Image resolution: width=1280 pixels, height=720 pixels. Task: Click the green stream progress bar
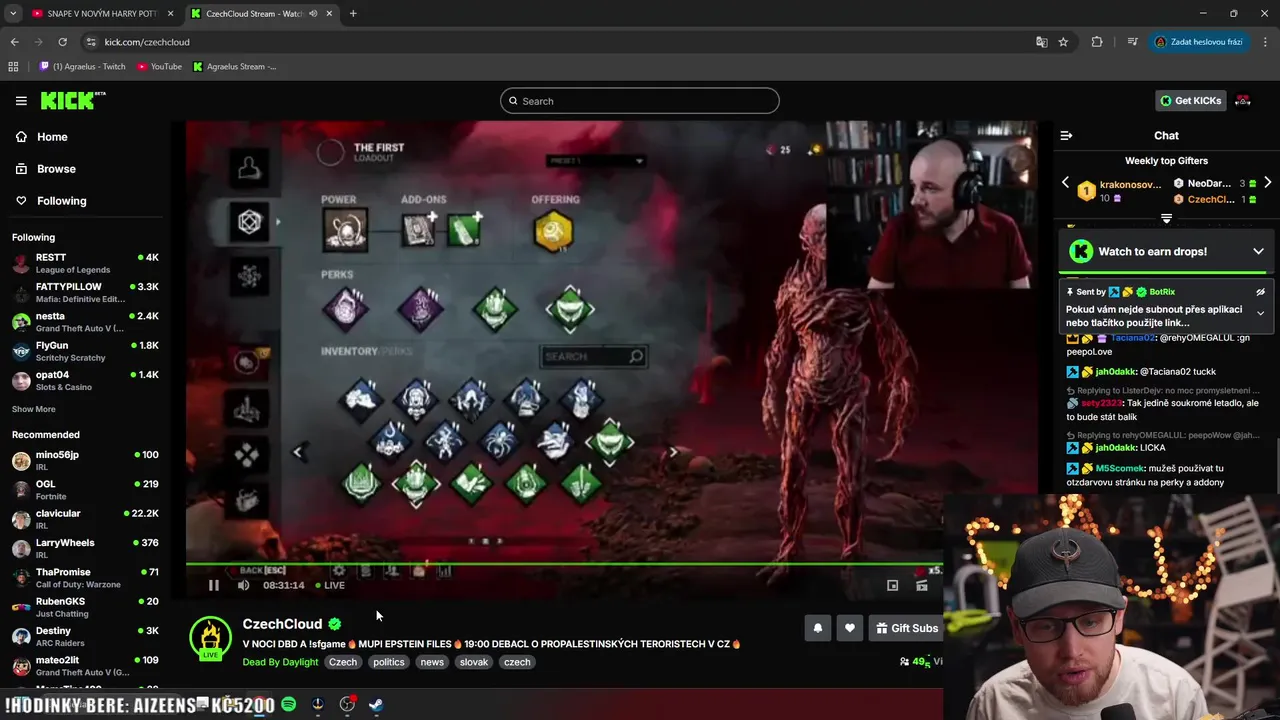tap(564, 565)
